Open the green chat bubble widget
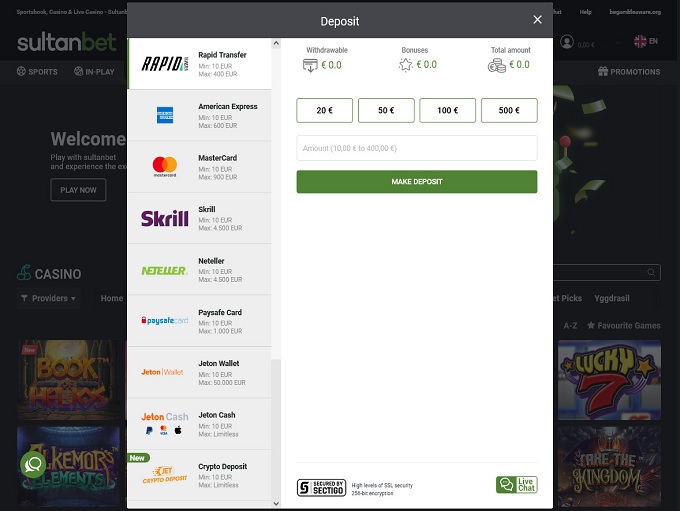The width and height of the screenshot is (680, 511). [33, 465]
